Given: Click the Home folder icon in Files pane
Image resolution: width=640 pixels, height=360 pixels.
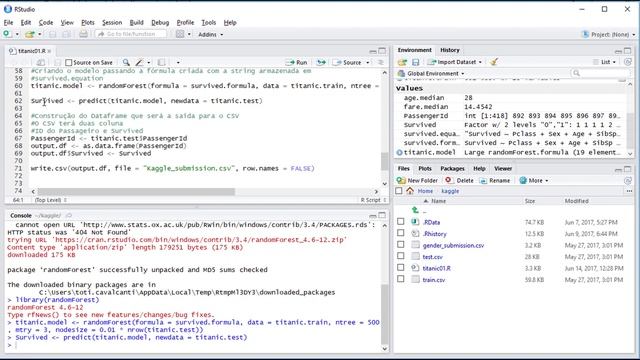Looking at the screenshot, I should point(410,191).
